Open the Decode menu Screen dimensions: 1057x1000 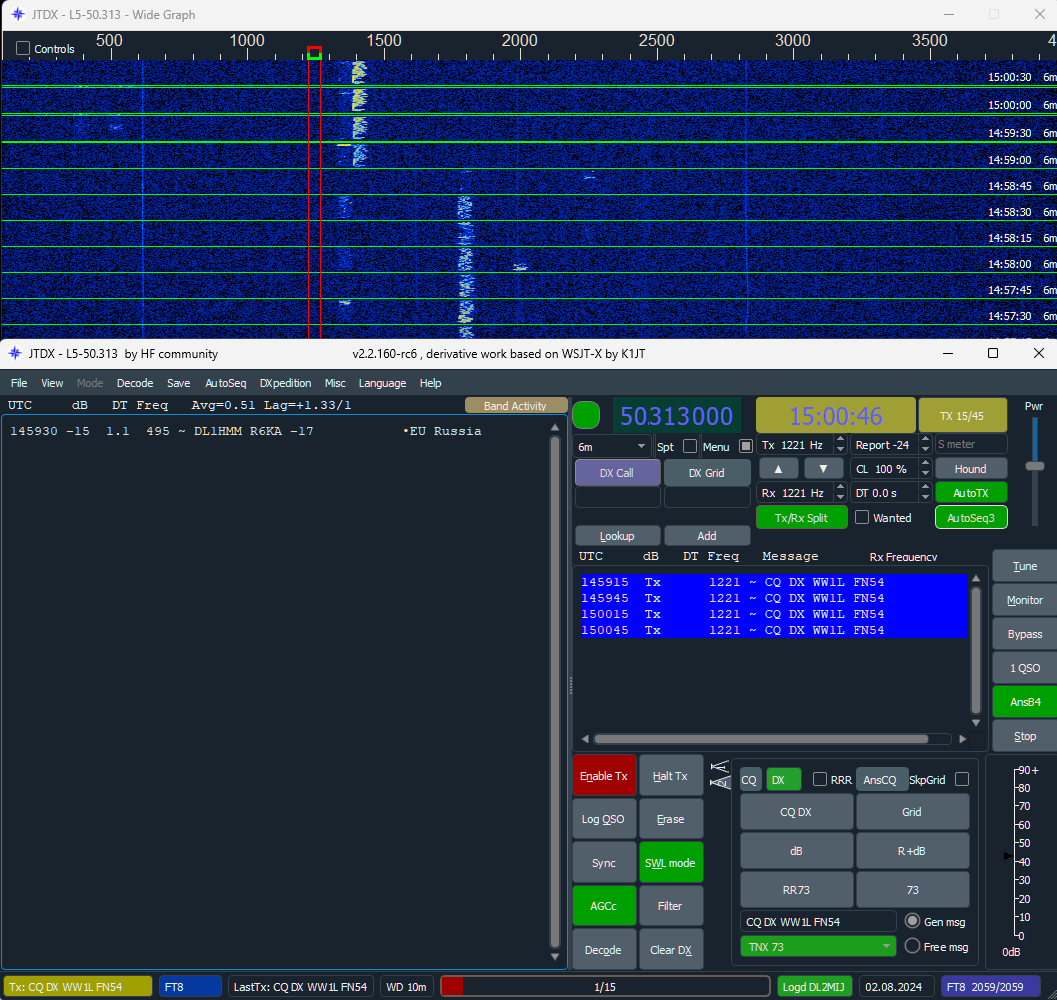[x=135, y=383]
